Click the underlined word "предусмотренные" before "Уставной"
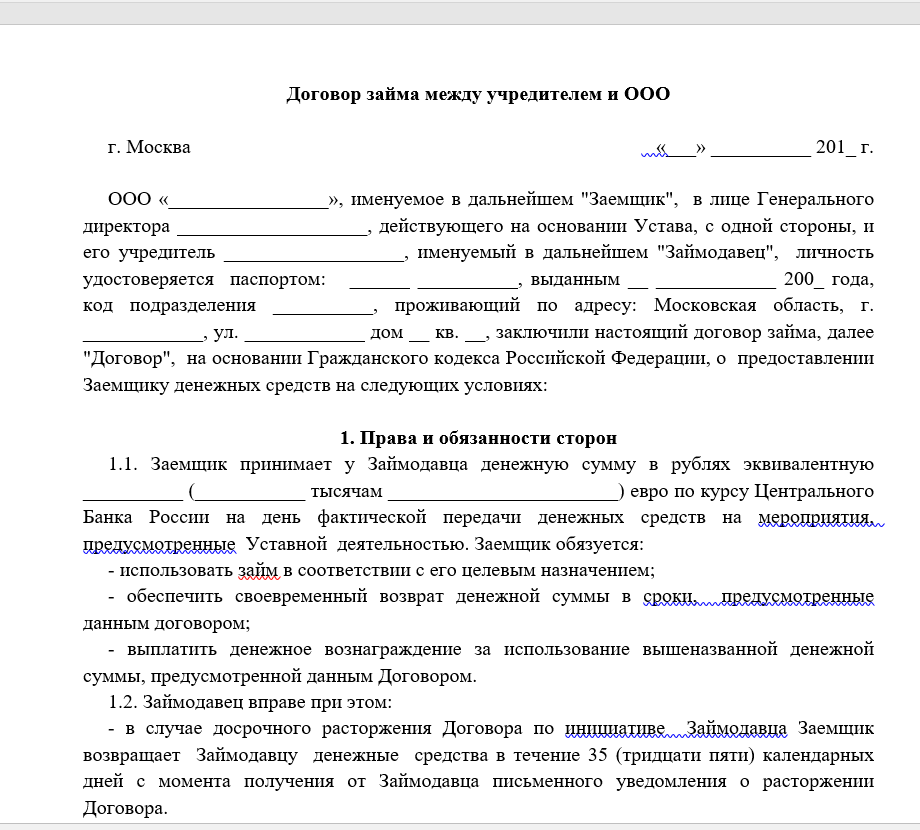 [159, 545]
